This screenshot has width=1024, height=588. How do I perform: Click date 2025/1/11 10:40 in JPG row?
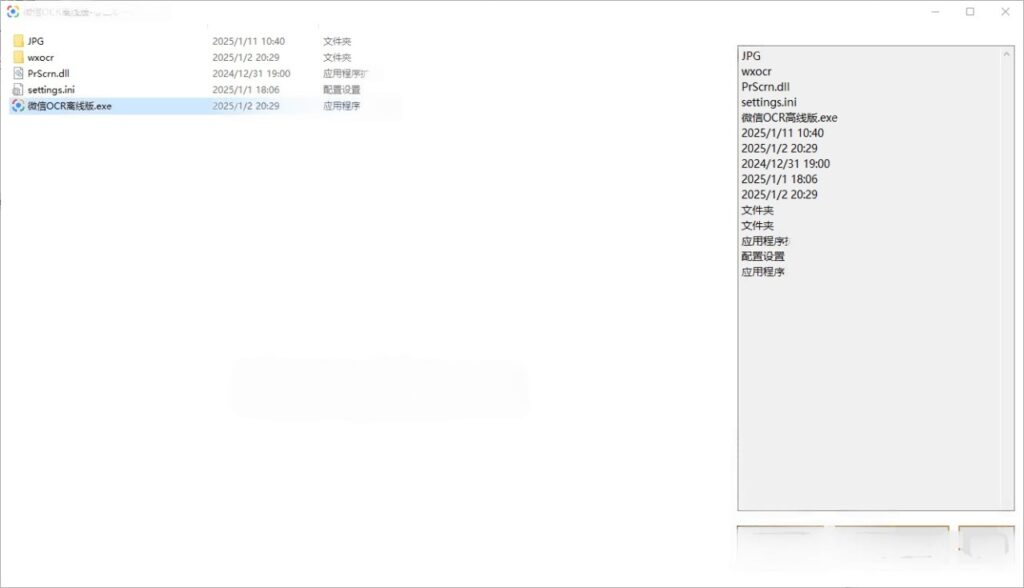(x=248, y=41)
